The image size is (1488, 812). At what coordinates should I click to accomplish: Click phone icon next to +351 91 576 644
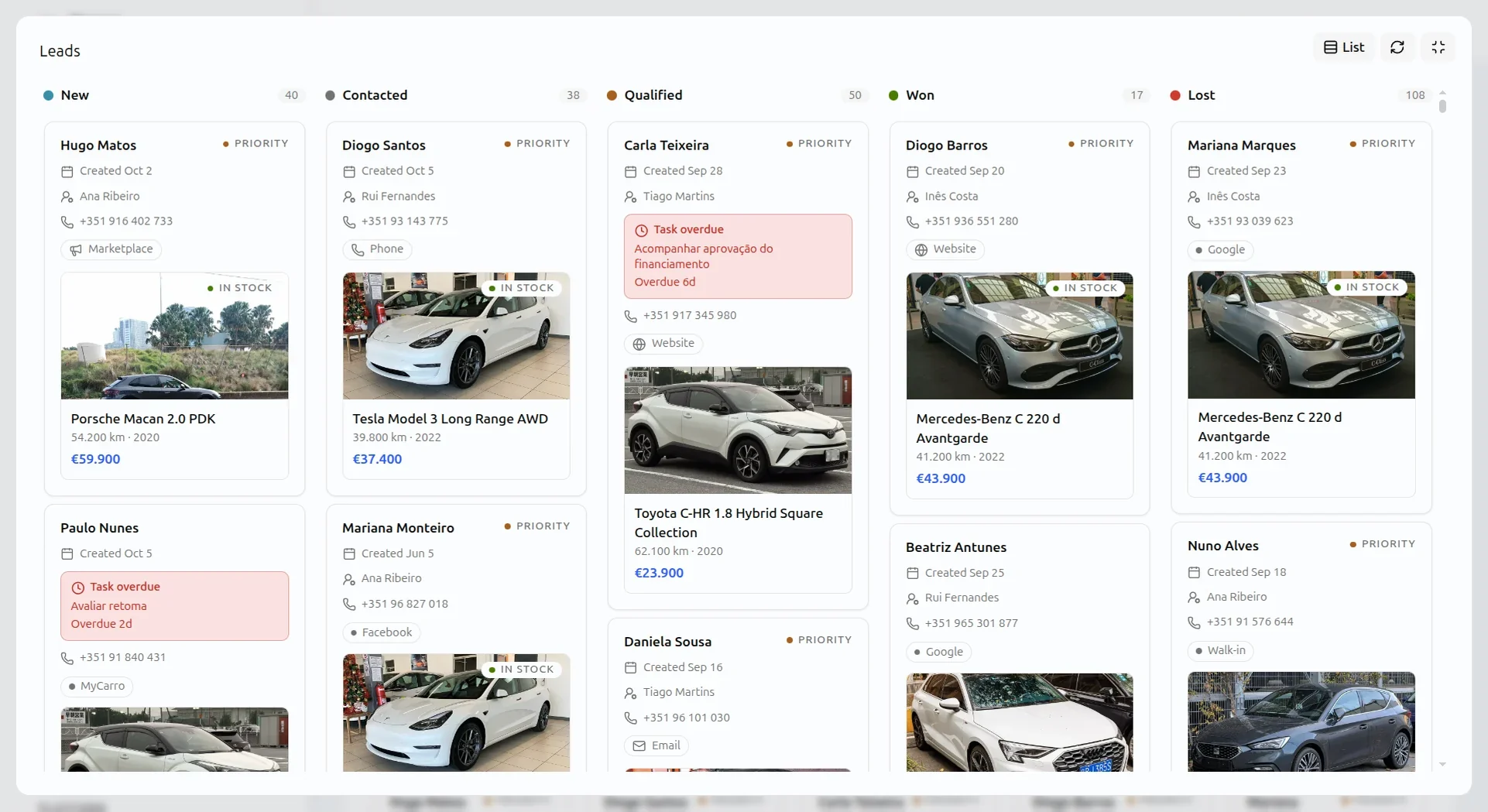coord(1194,622)
